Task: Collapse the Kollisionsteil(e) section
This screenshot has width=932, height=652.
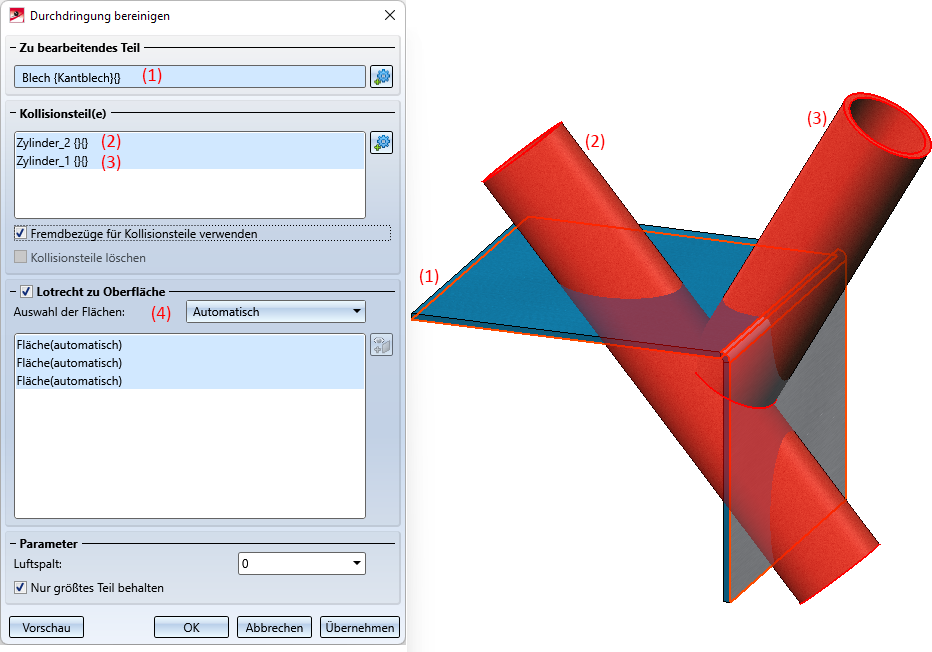Action: tap(13, 113)
